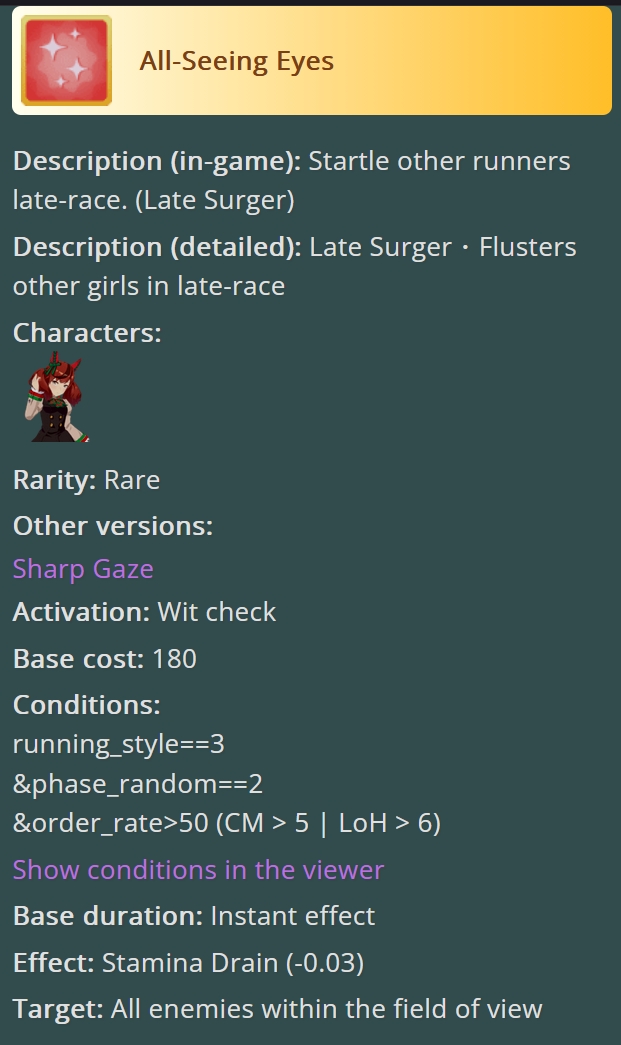621x1045 pixels.
Task: Click the Description (in-game) label
Action: [157, 161]
